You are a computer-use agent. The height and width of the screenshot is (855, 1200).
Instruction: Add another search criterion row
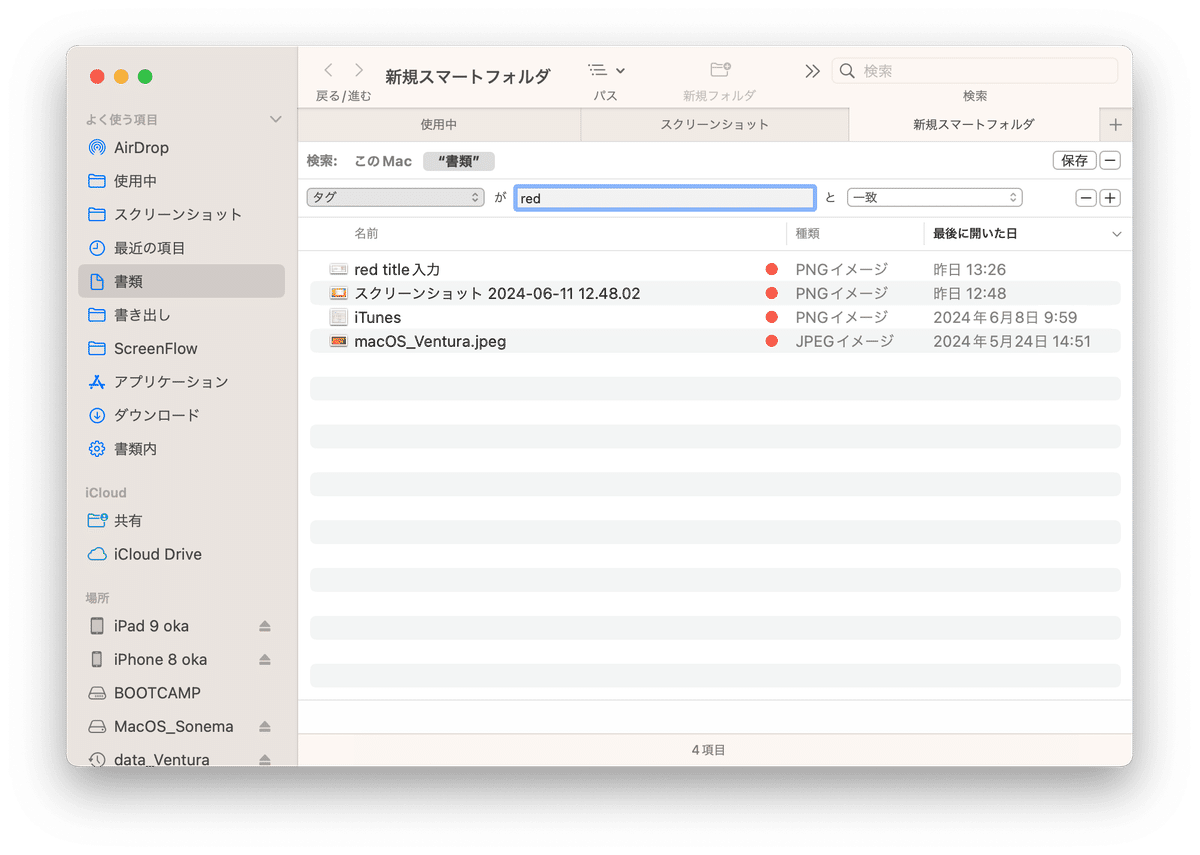[x=1110, y=198]
